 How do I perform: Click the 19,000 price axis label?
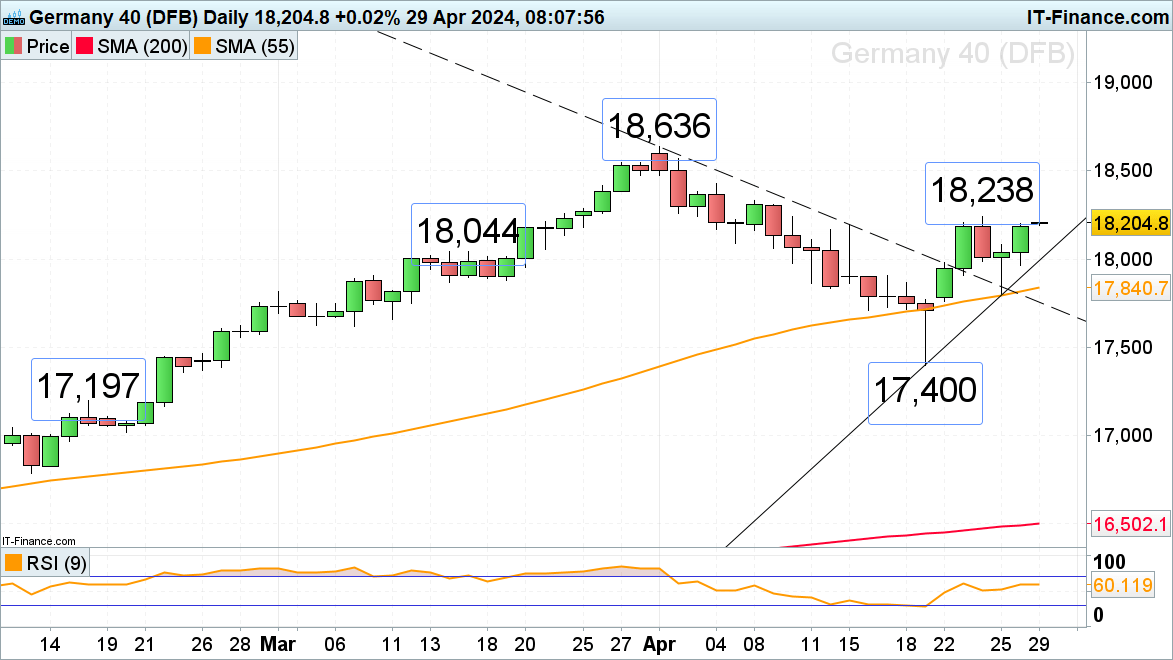point(1123,82)
